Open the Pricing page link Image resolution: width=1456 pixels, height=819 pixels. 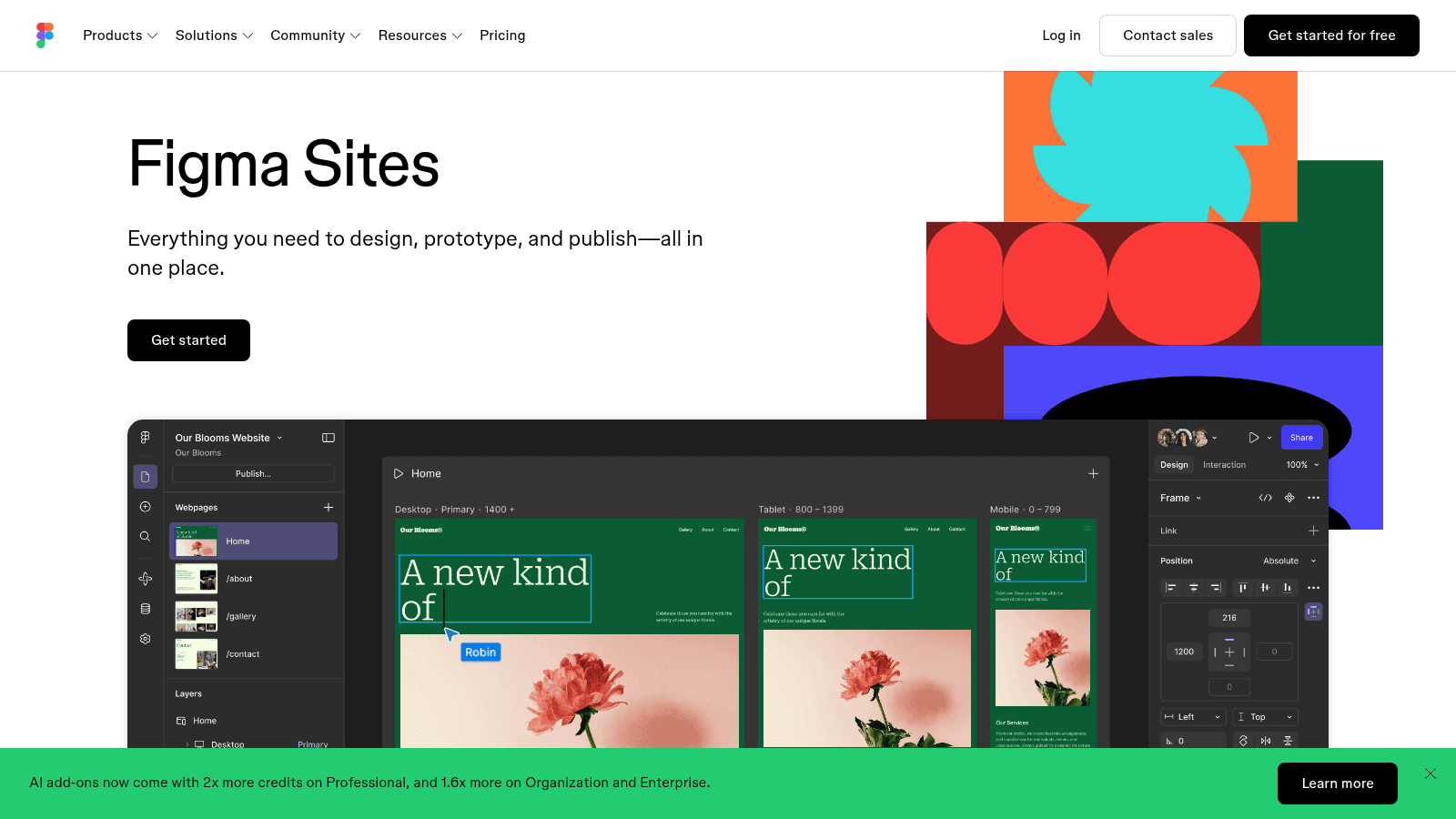tap(502, 35)
